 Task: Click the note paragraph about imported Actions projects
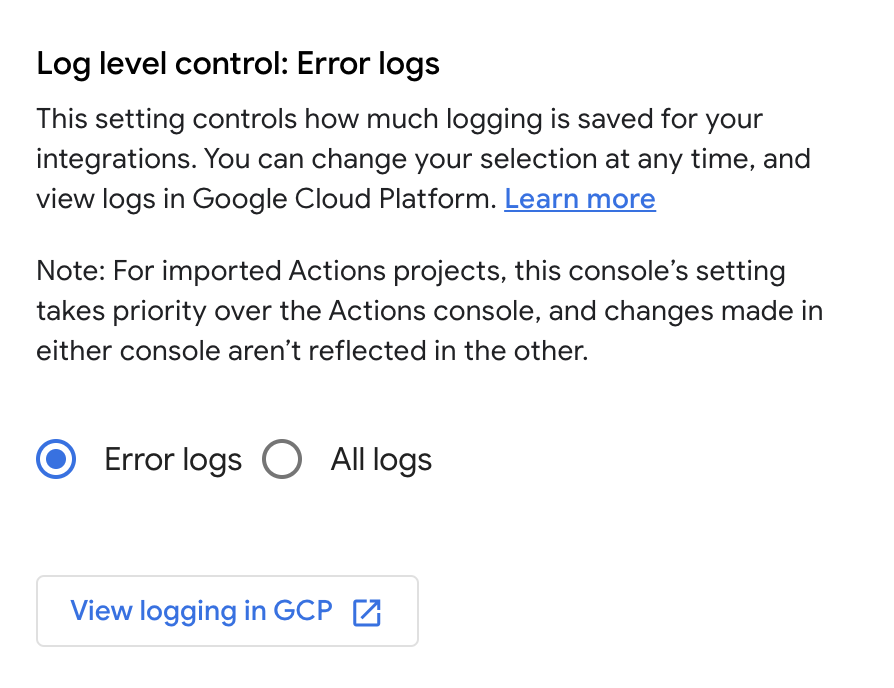[x=428, y=310]
